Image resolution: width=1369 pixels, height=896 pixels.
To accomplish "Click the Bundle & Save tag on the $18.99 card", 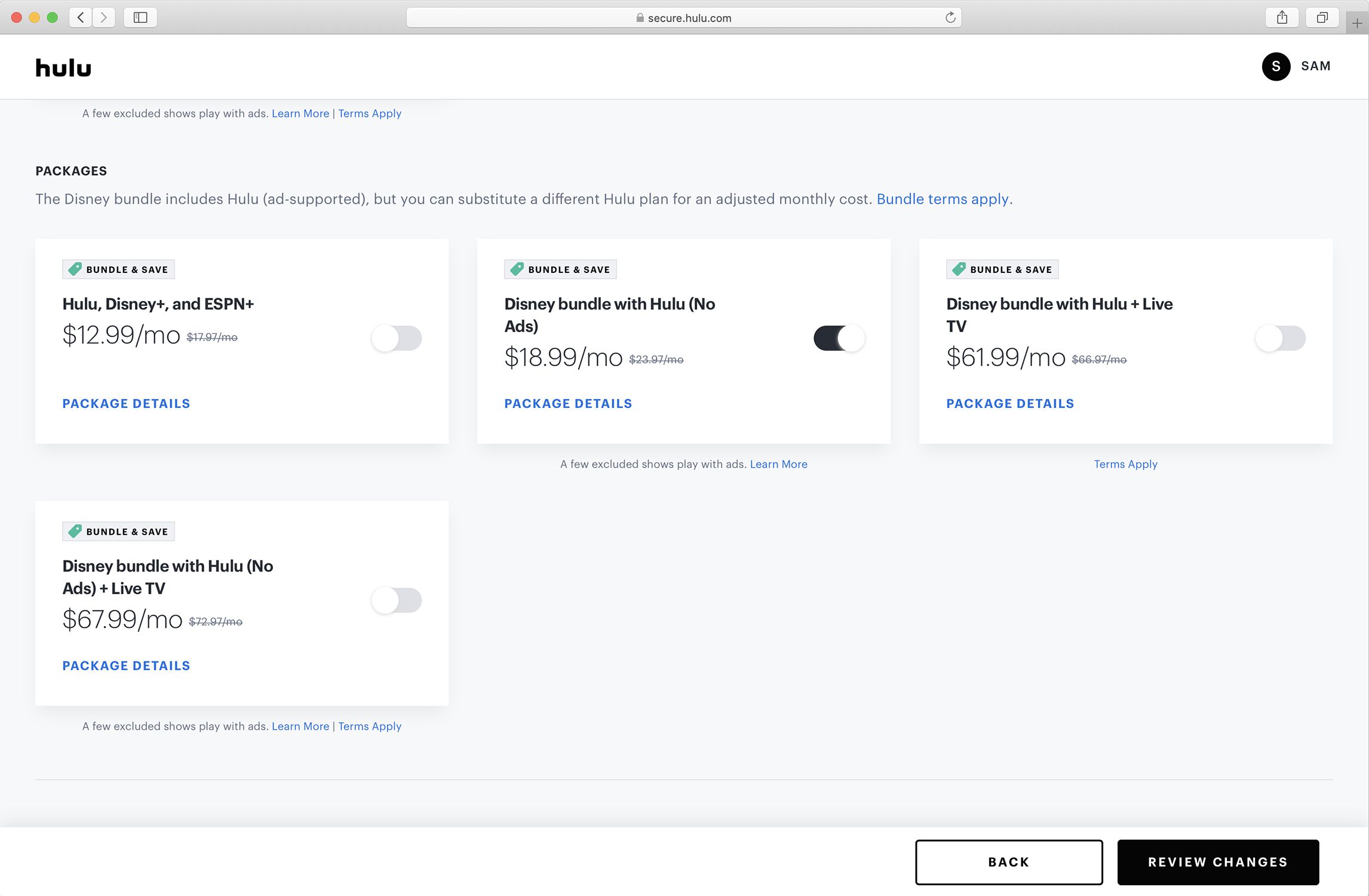I will (560, 269).
